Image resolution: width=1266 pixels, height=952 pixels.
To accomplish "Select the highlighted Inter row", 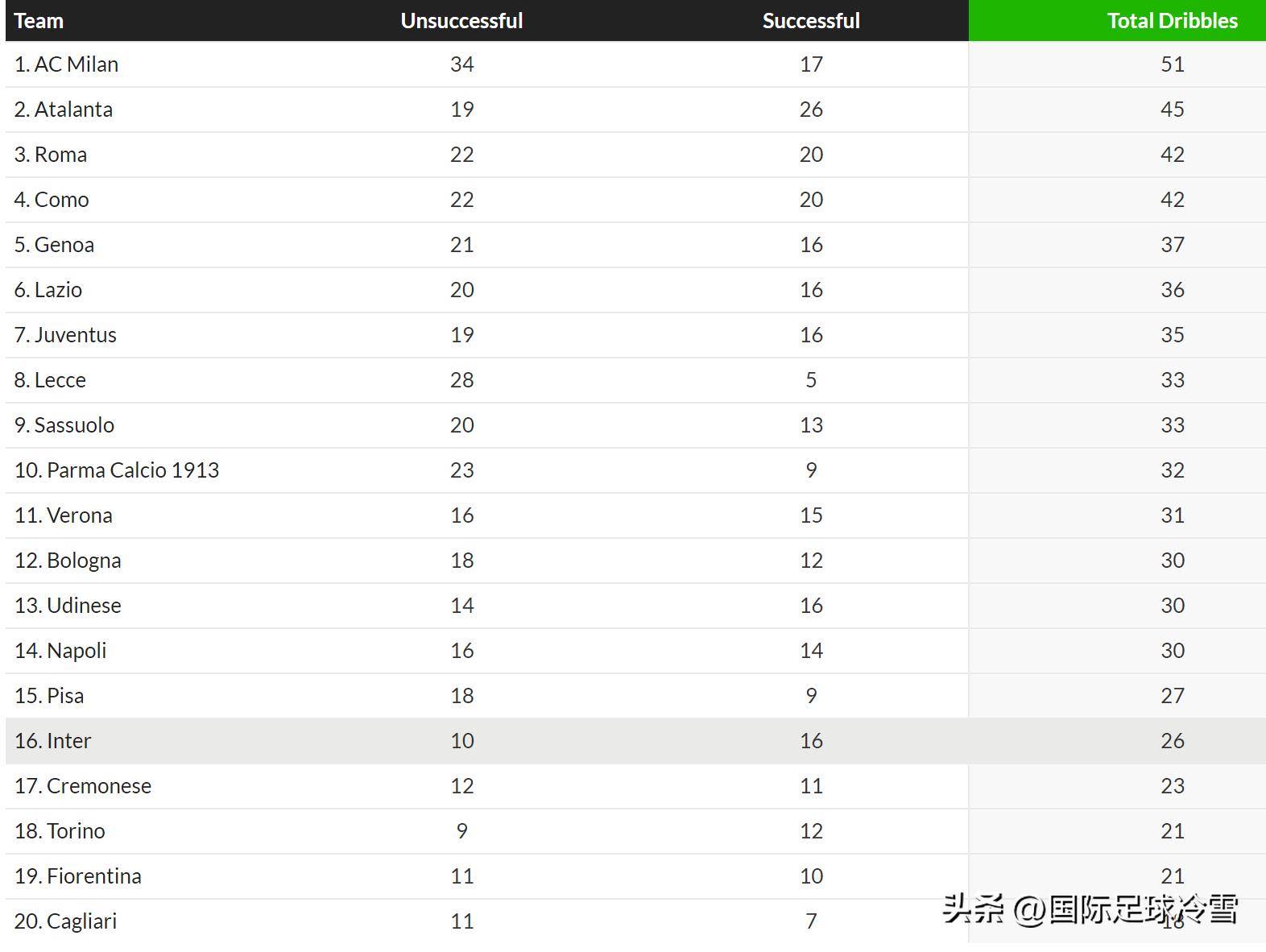I will [x=635, y=741].
